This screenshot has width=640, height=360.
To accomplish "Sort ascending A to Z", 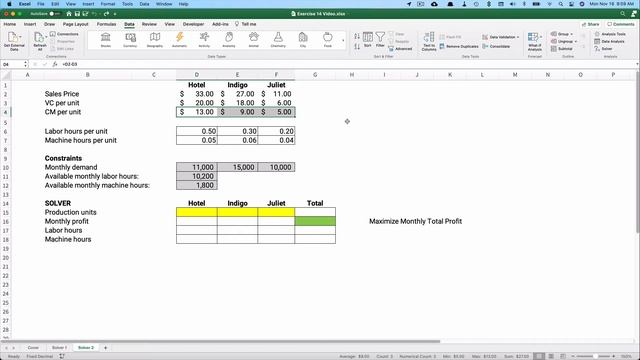I will 357,36.
